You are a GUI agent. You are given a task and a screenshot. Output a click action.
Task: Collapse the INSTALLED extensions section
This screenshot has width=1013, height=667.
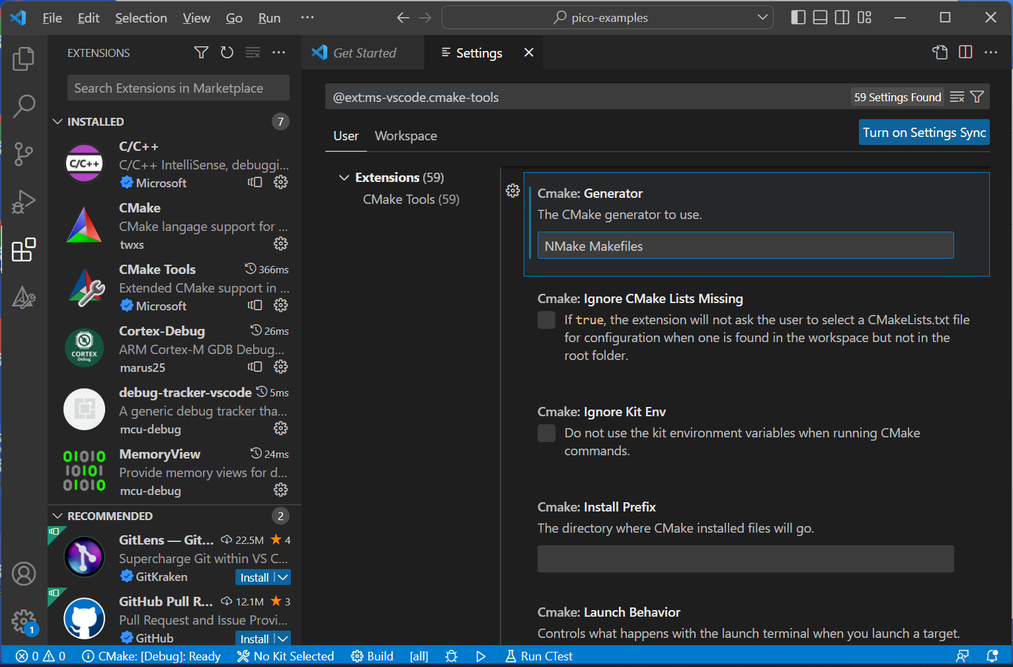pyautogui.click(x=57, y=122)
